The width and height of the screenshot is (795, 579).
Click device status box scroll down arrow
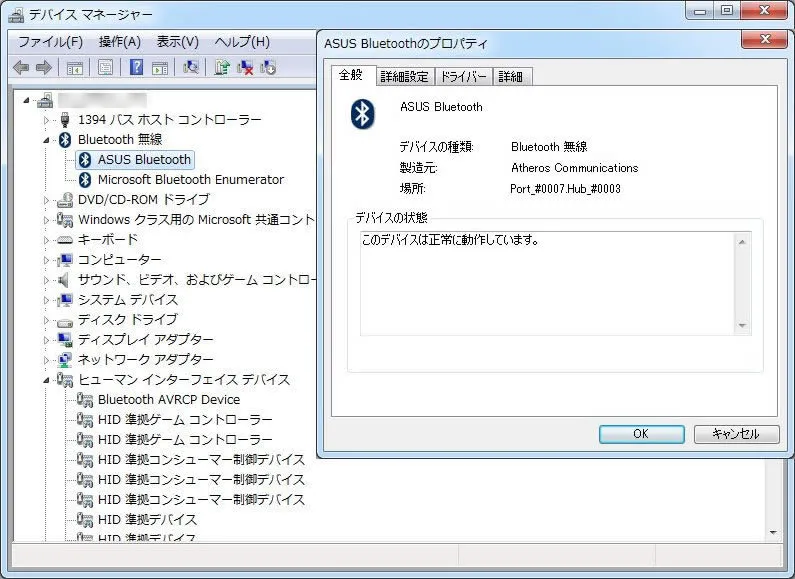[742, 325]
